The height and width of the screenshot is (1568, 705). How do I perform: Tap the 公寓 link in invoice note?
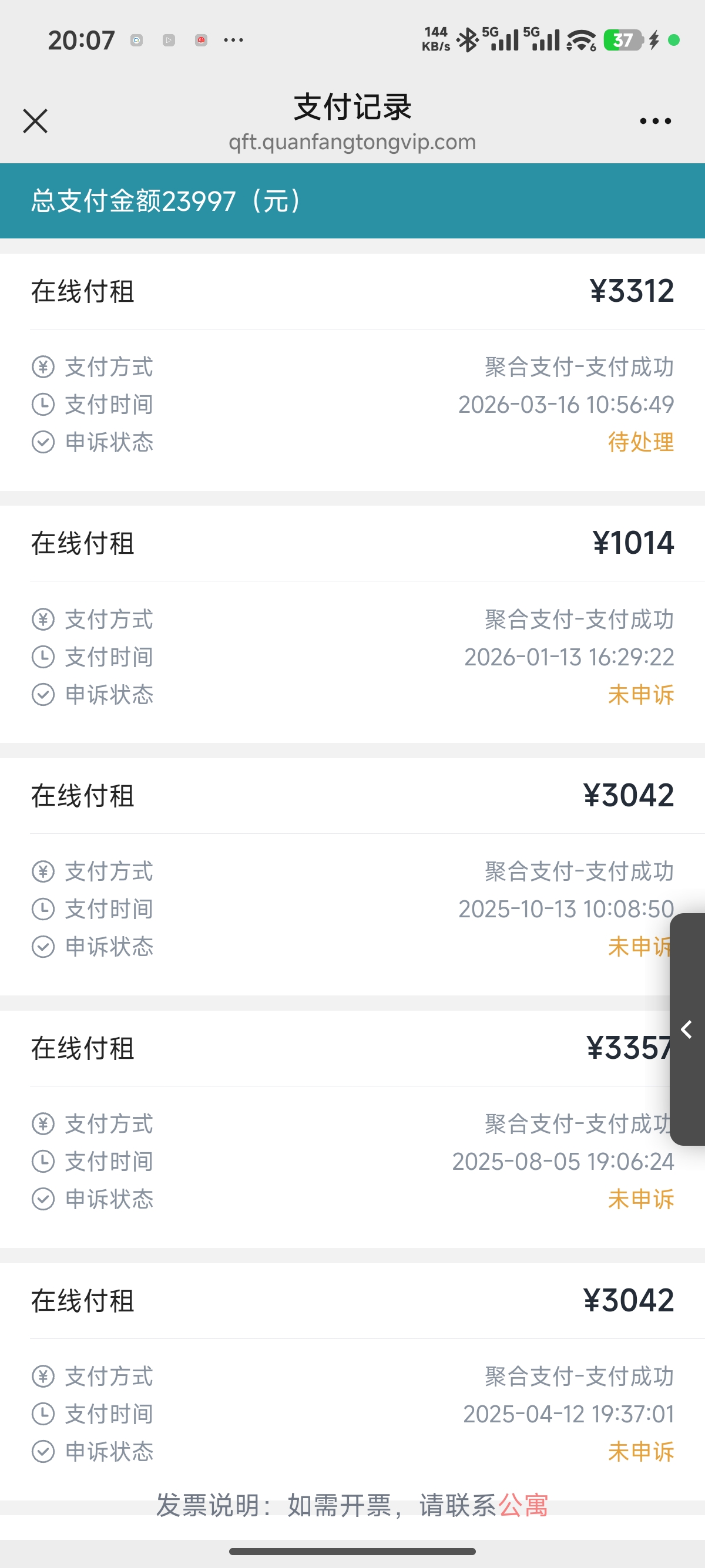(x=523, y=1505)
